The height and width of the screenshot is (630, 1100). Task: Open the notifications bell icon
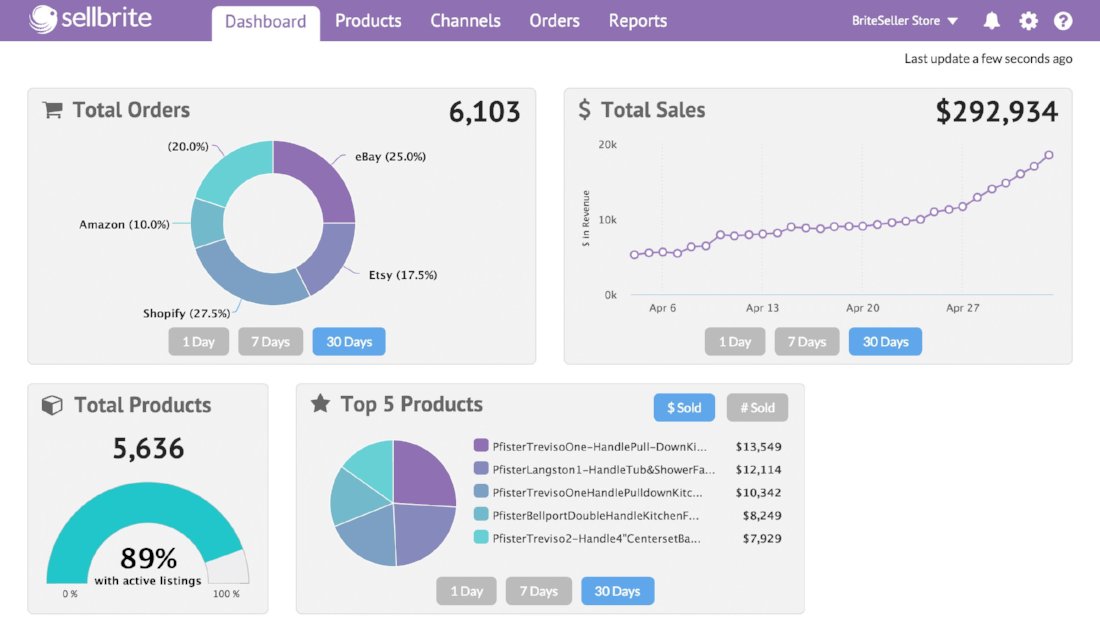992,21
